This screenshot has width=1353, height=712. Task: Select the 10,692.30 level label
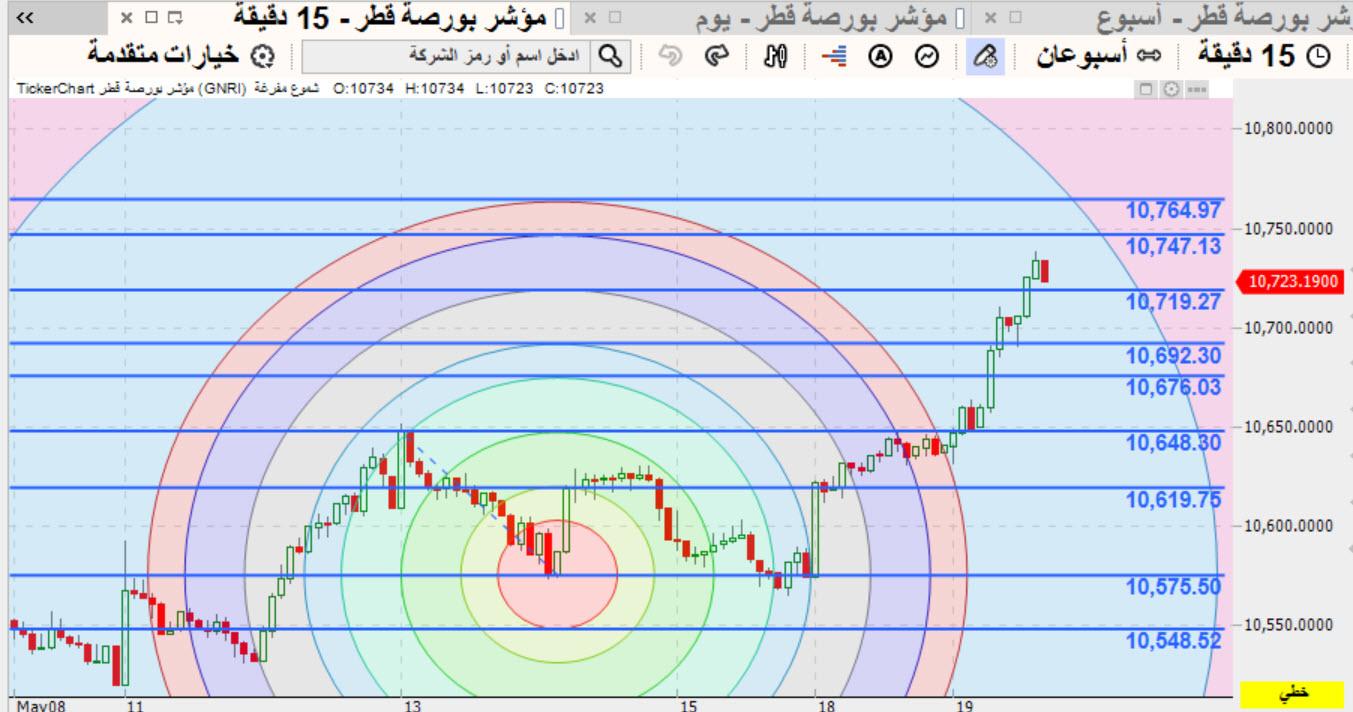tap(1174, 355)
